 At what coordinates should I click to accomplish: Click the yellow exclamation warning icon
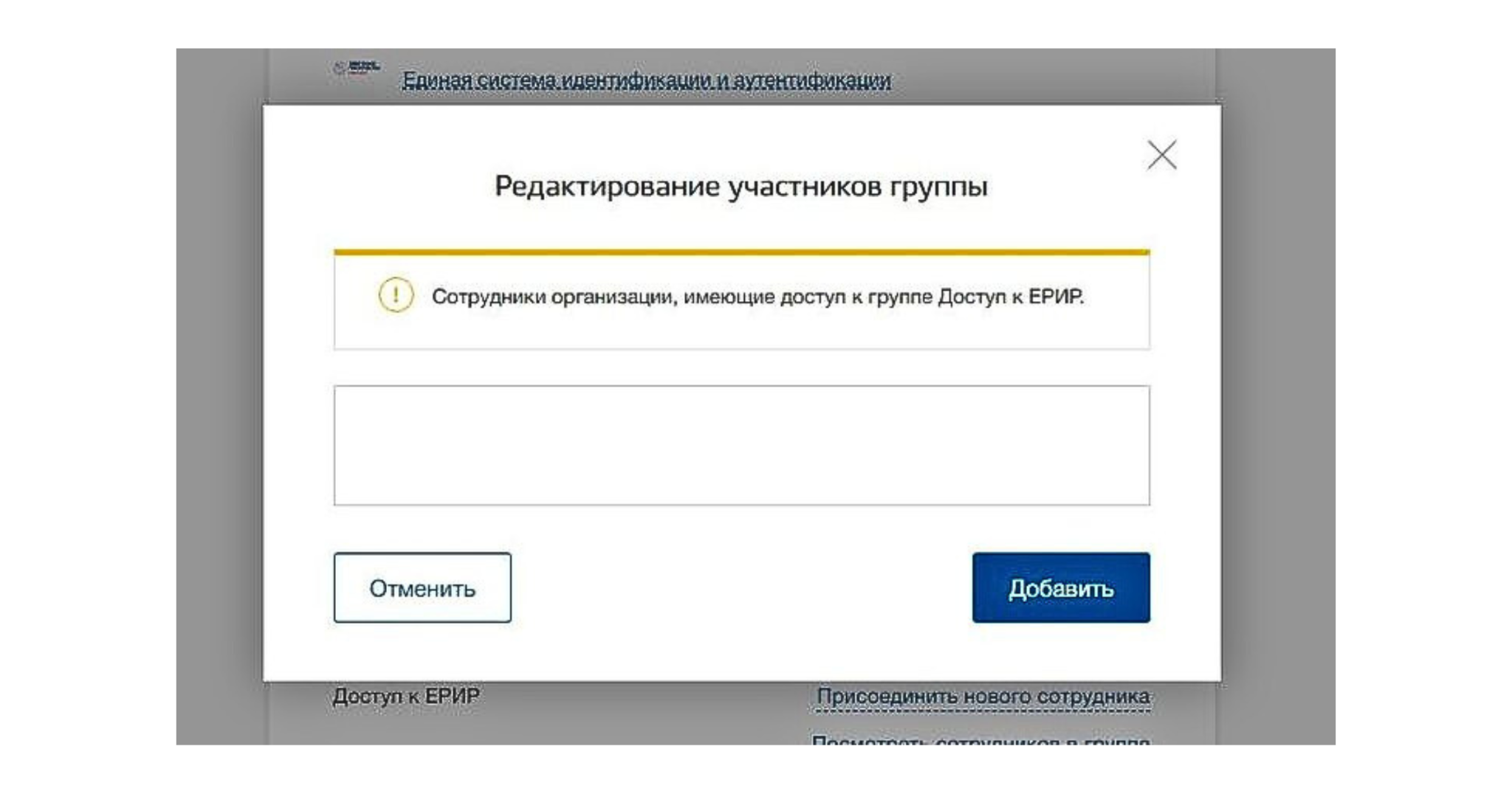tap(396, 295)
